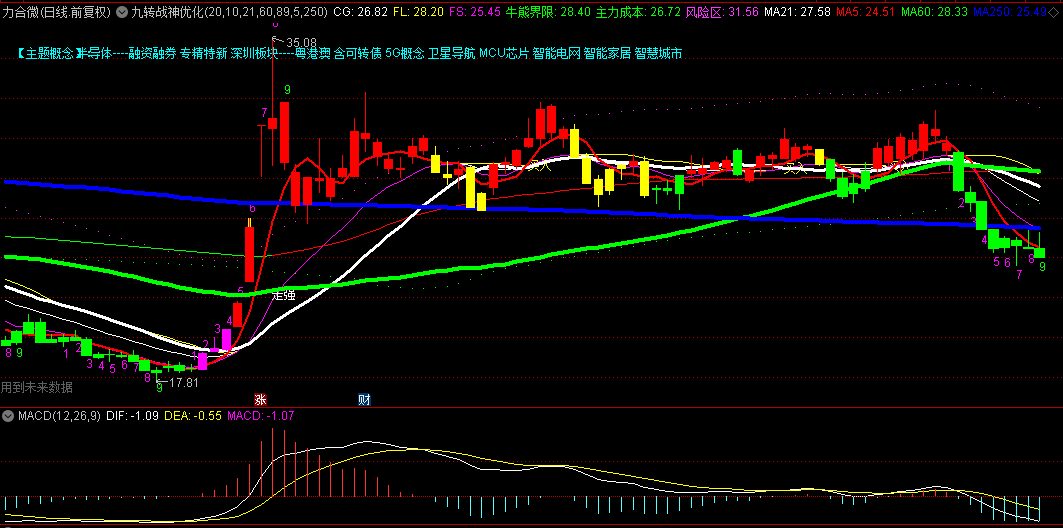Select red MA5: 24.51 reading
This screenshot has width=1063, height=528.
point(864,12)
